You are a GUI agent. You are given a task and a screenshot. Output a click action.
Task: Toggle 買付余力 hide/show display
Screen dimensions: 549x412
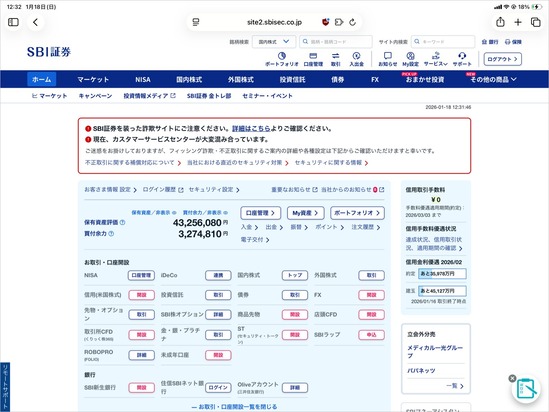[205, 212]
